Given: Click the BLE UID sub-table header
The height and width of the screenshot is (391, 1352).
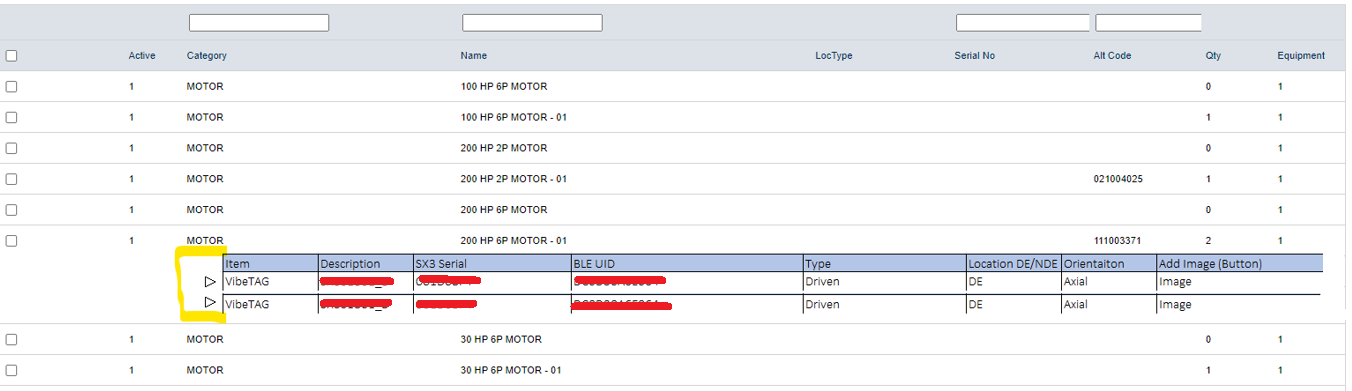Looking at the screenshot, I should [x=596, y=264].
